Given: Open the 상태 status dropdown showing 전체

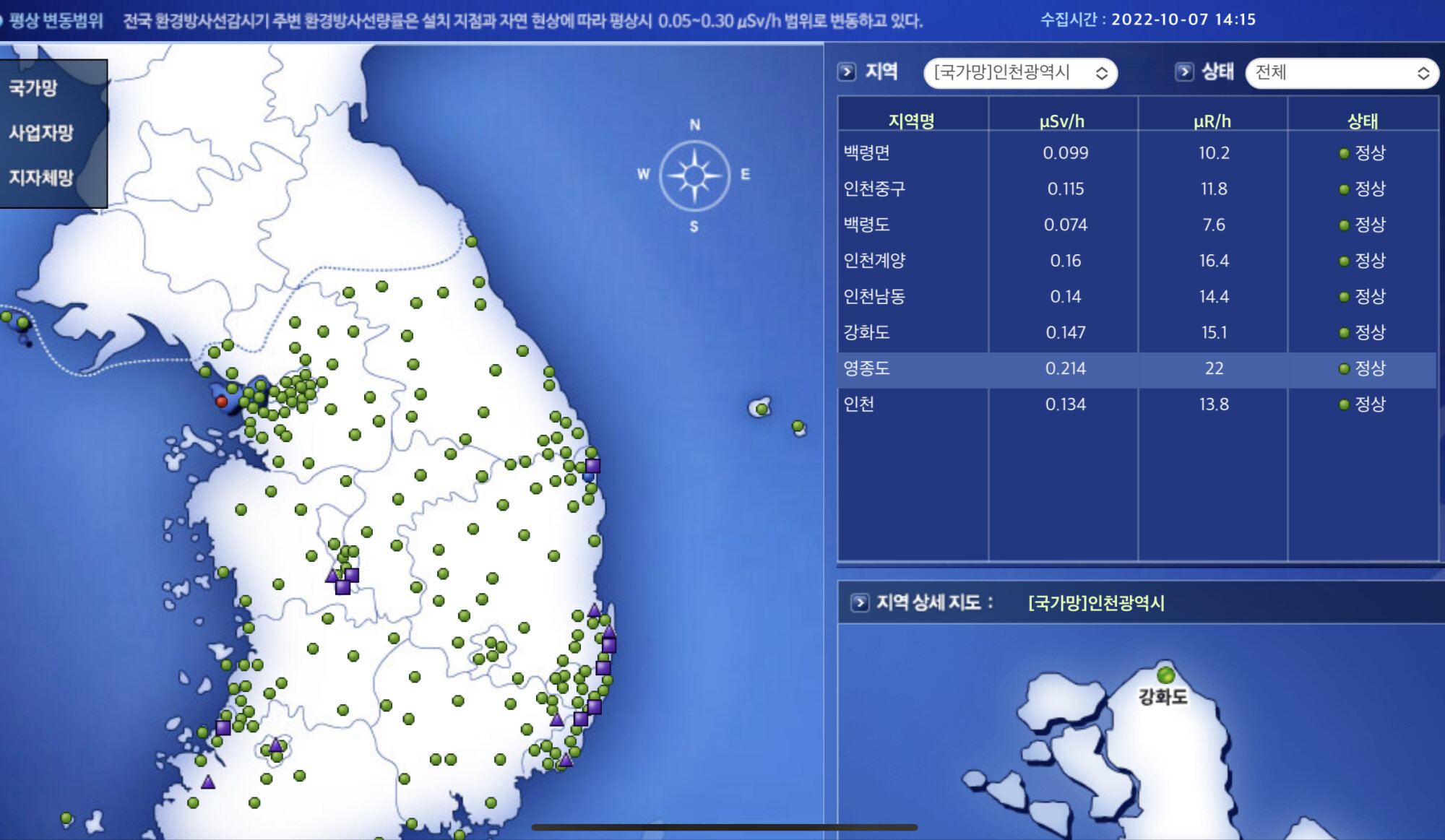Looking at the screenshot, I should [1342, 73].
